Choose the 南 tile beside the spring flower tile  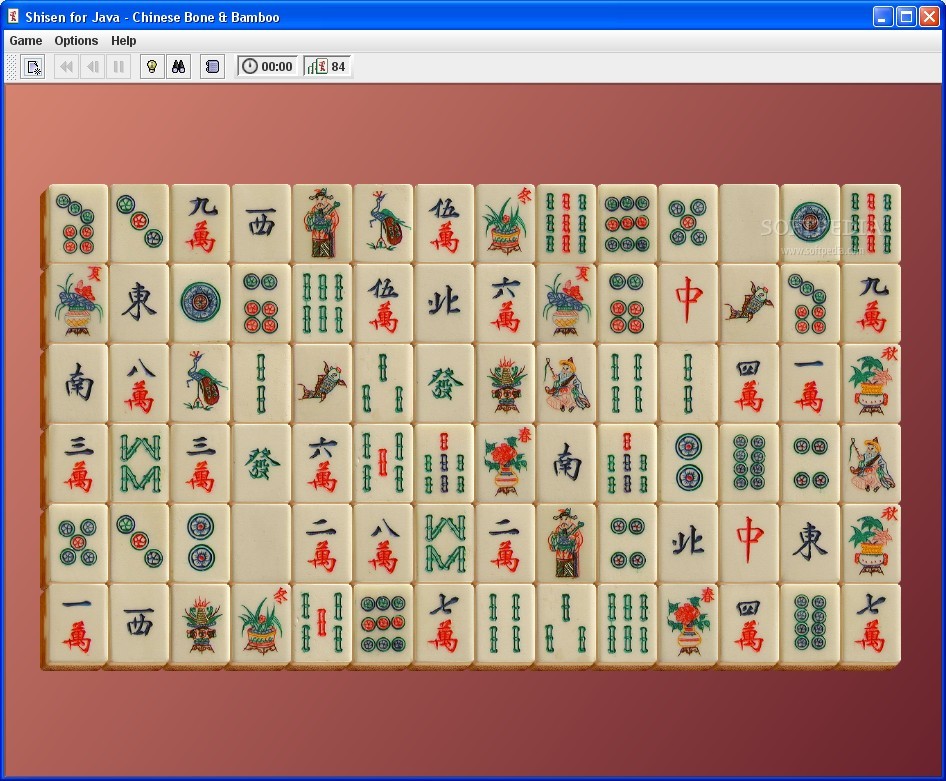566,463
